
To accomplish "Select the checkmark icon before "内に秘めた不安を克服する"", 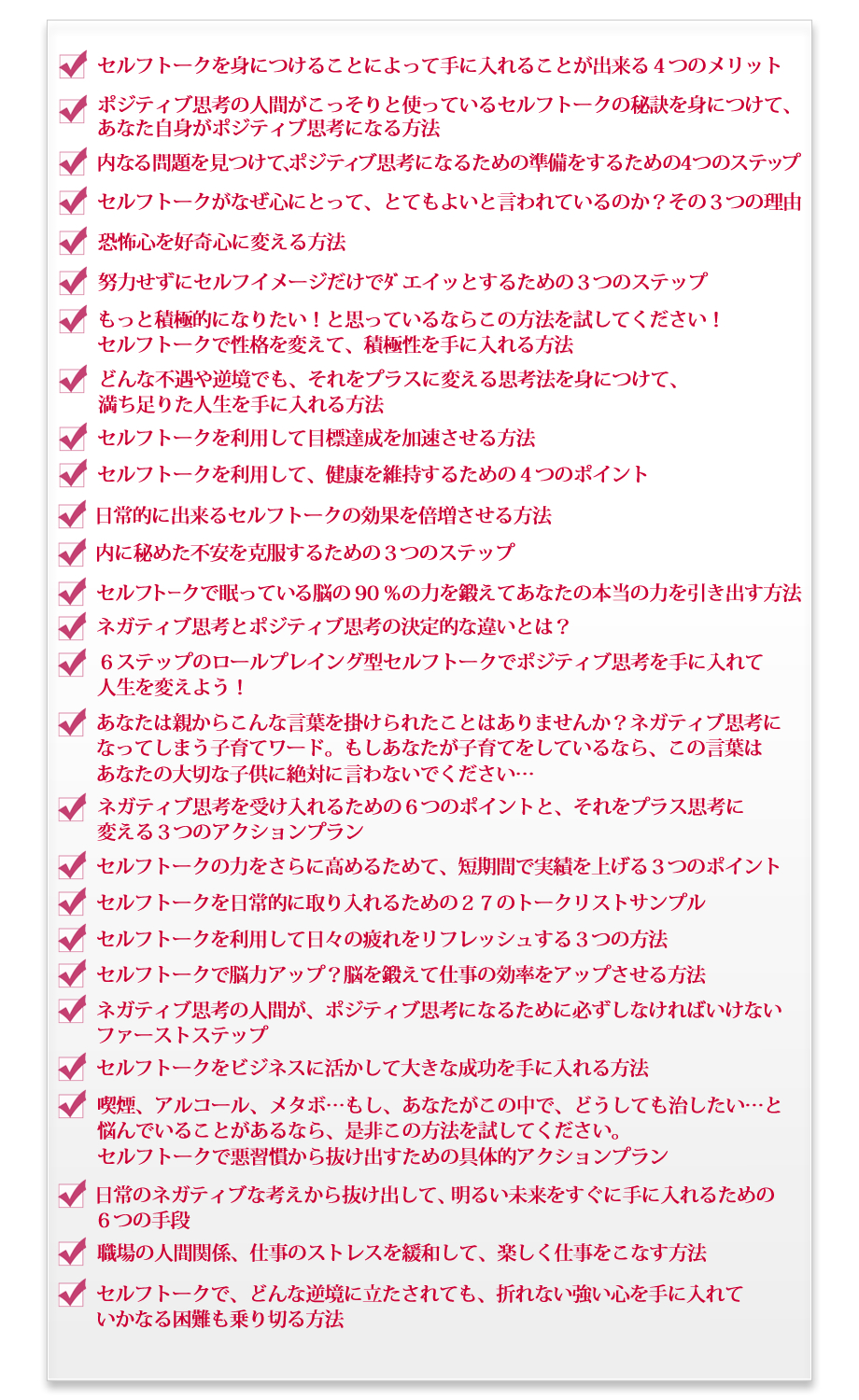I will point(73,553).
